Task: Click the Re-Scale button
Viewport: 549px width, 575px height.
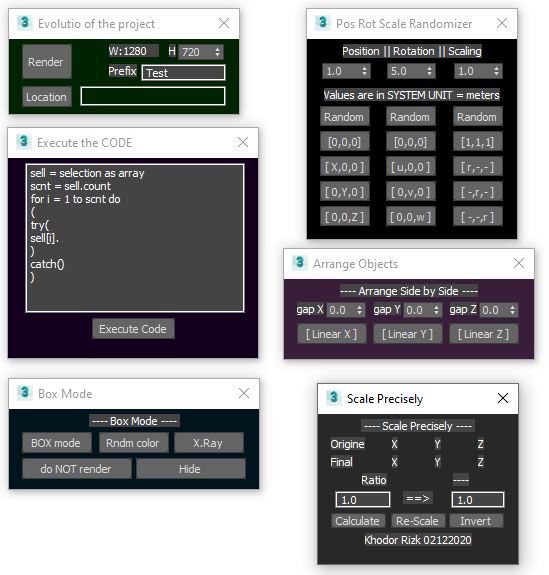Action: tap(418, 521)
